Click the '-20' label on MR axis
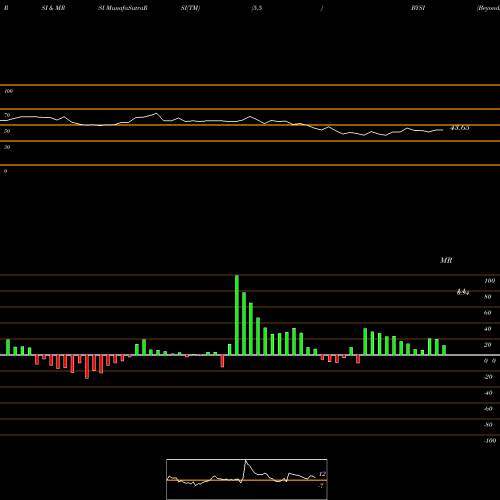This screenshot has width=500, height=500. (488, 377)
